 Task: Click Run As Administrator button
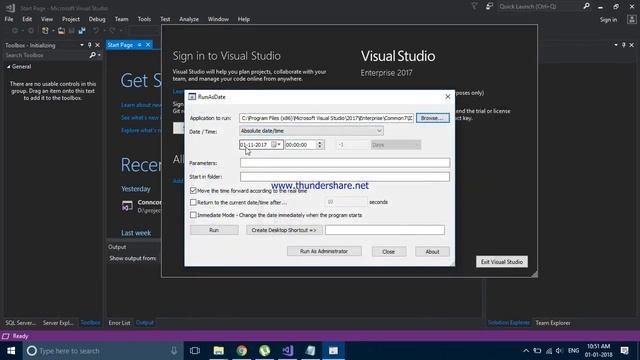324,251
